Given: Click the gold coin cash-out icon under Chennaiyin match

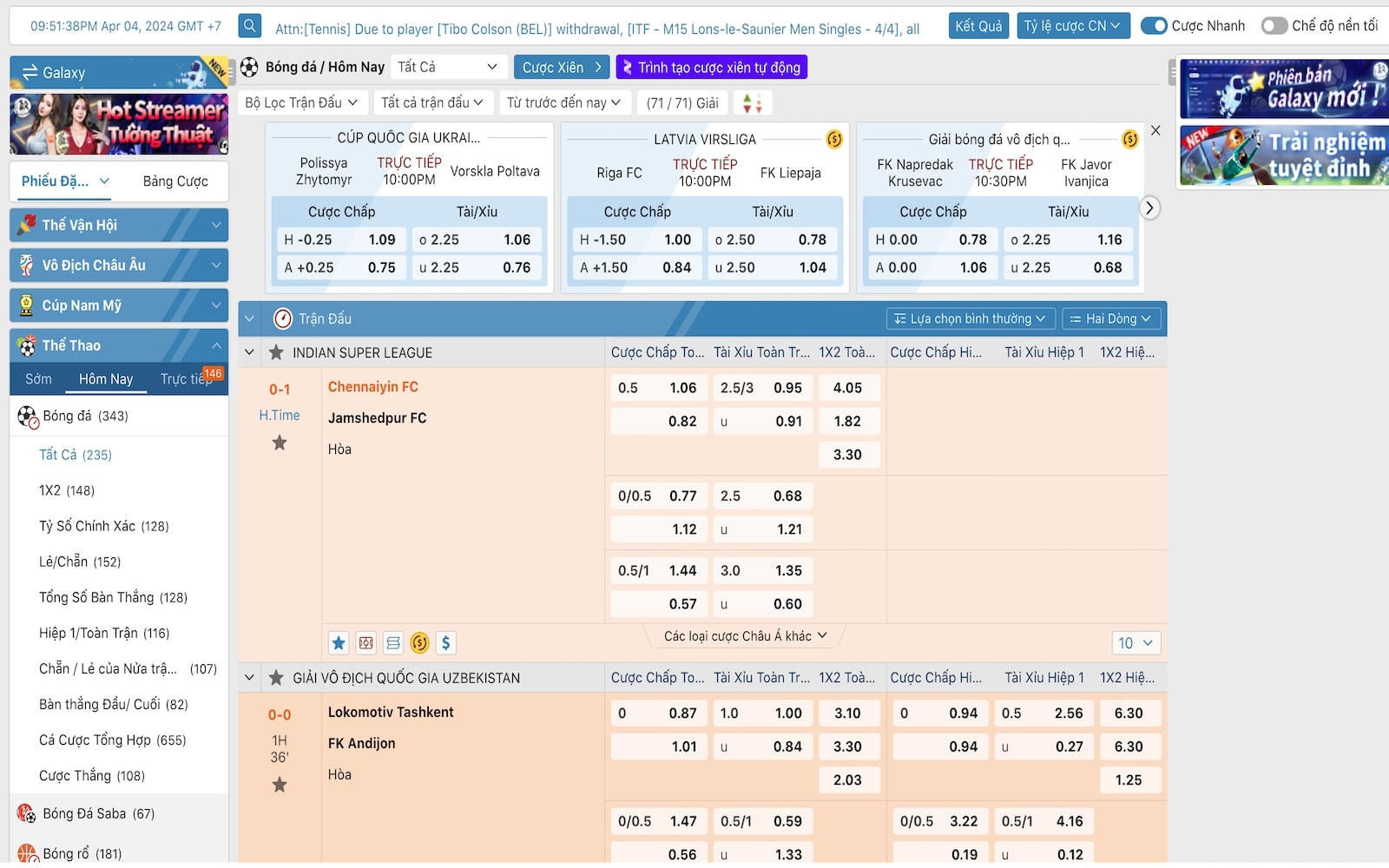Looking at the screenshot, I should click(x=419, y=643).
